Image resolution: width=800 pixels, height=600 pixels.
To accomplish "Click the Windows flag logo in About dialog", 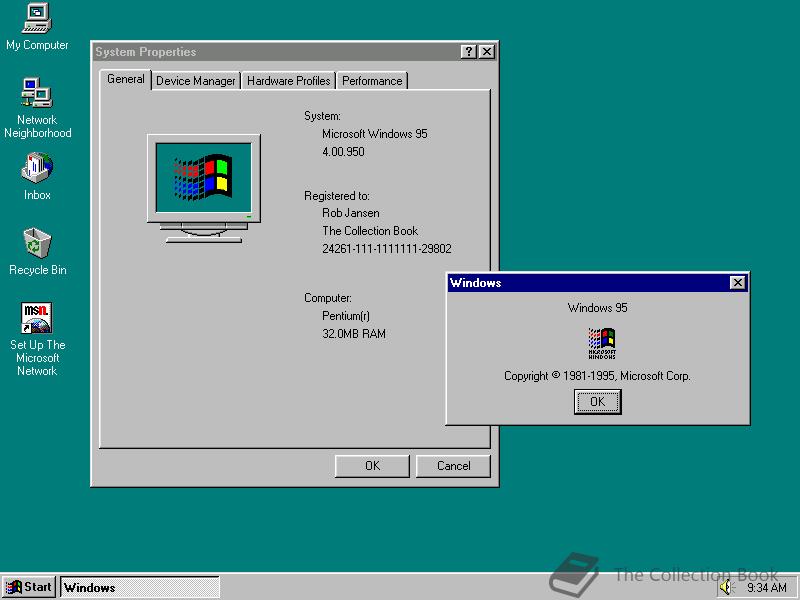I will coord(602,343).
